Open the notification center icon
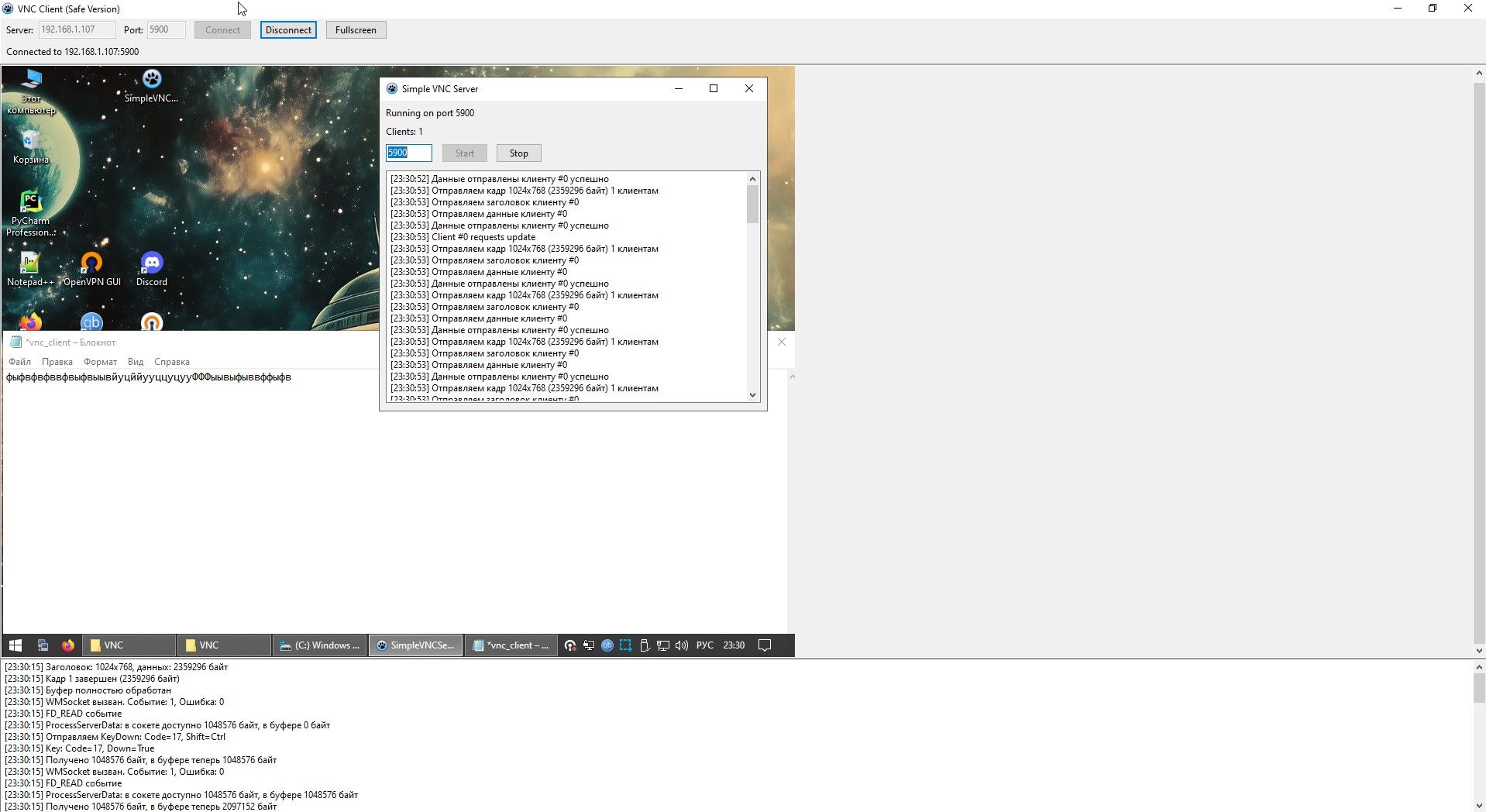The image size is (1486, 812). pos(765,645)
